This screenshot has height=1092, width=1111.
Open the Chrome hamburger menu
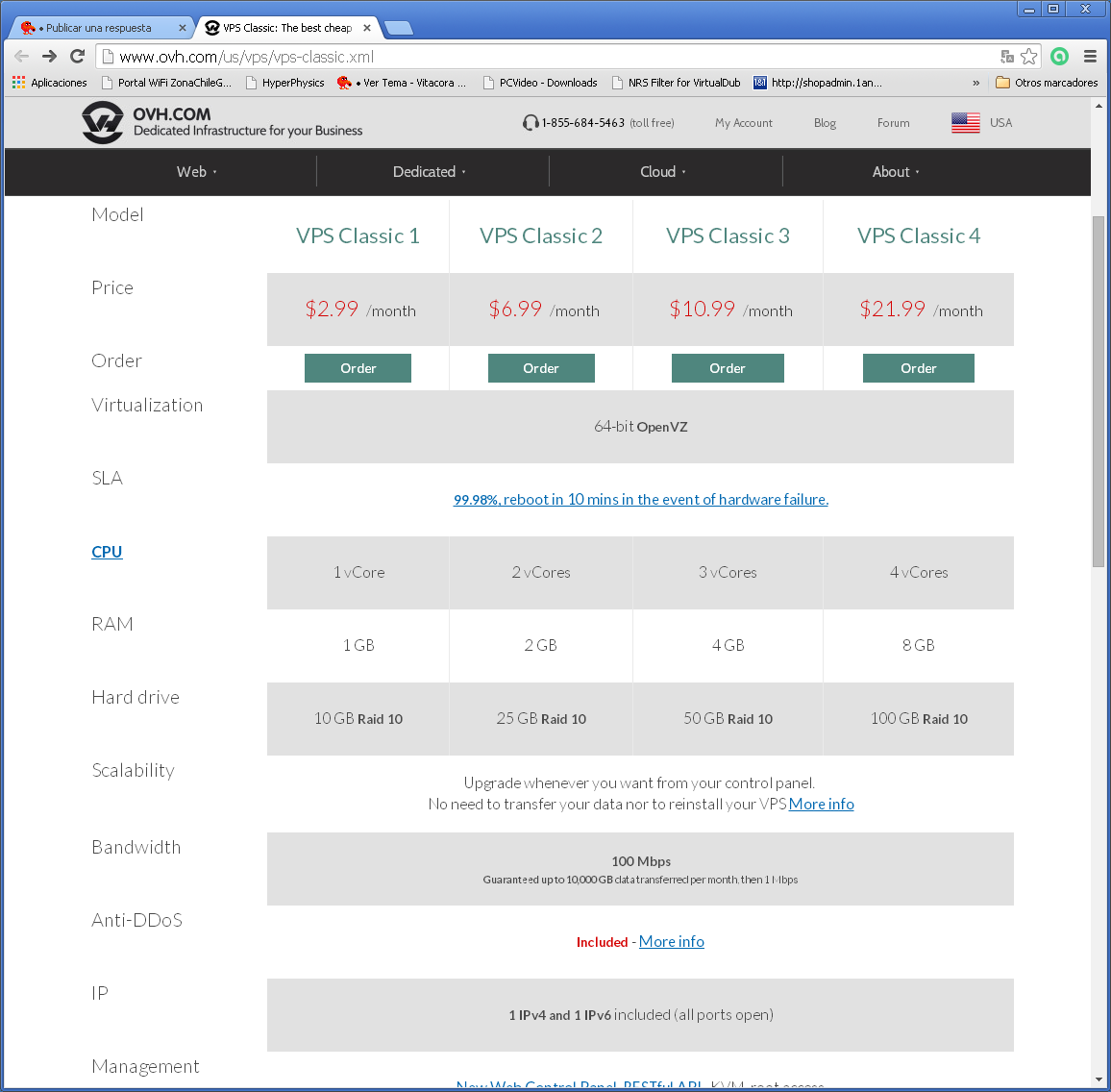(1090, 57)
